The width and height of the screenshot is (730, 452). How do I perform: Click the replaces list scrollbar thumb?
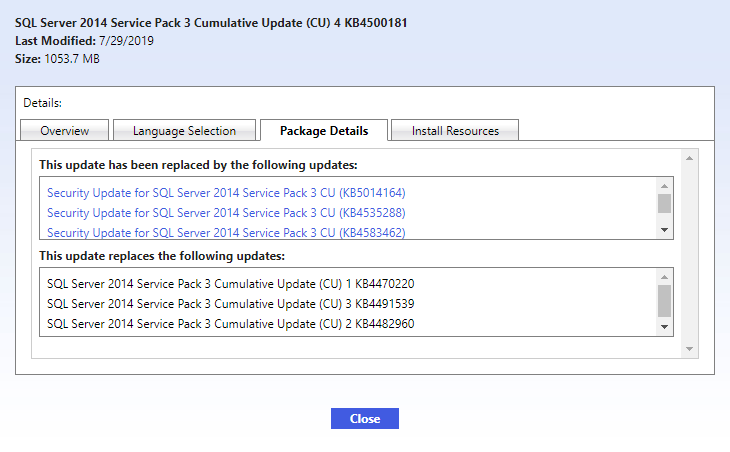tap(664, 300)
